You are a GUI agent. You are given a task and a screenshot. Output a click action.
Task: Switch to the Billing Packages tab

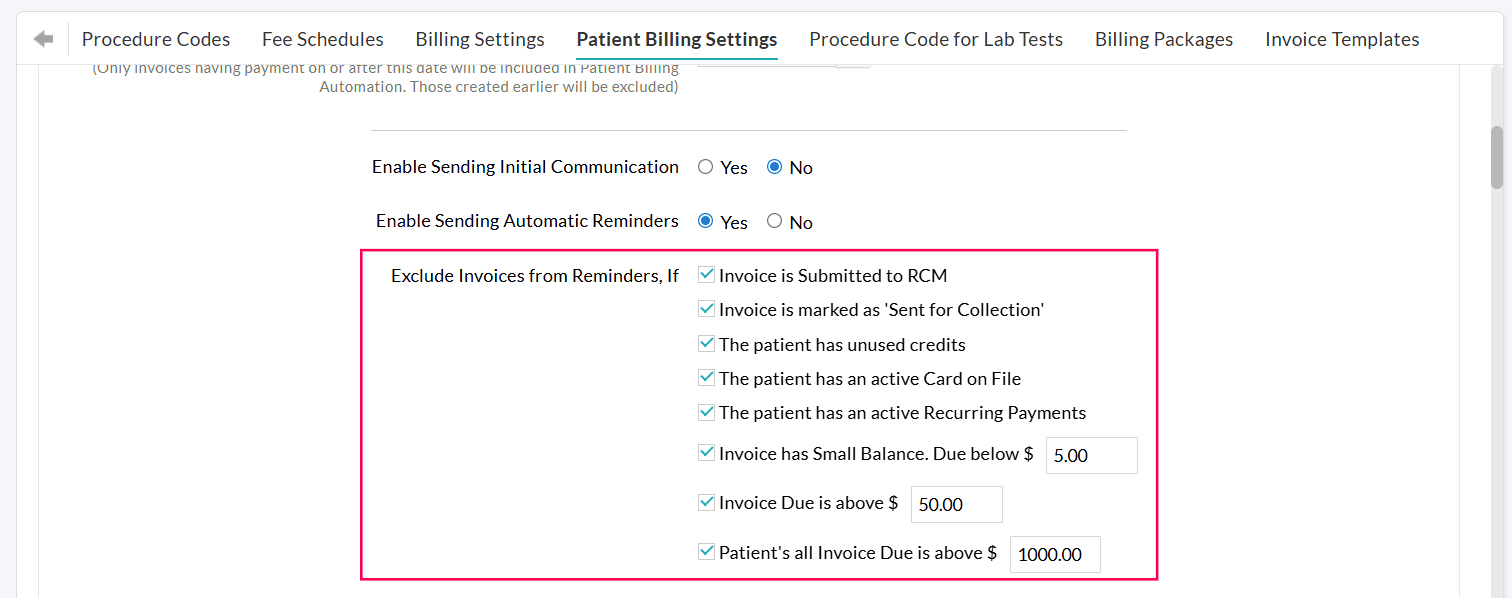1163,39
